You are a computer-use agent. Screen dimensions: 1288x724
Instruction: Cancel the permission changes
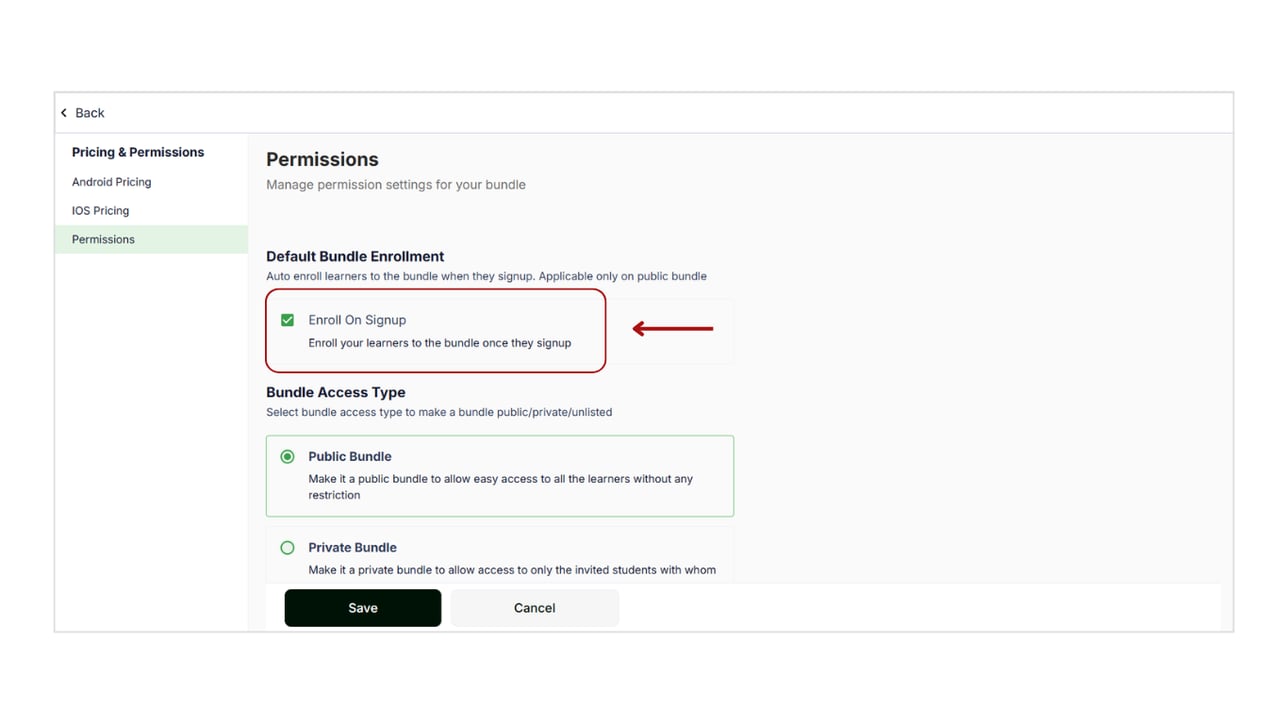pos(535,608)
